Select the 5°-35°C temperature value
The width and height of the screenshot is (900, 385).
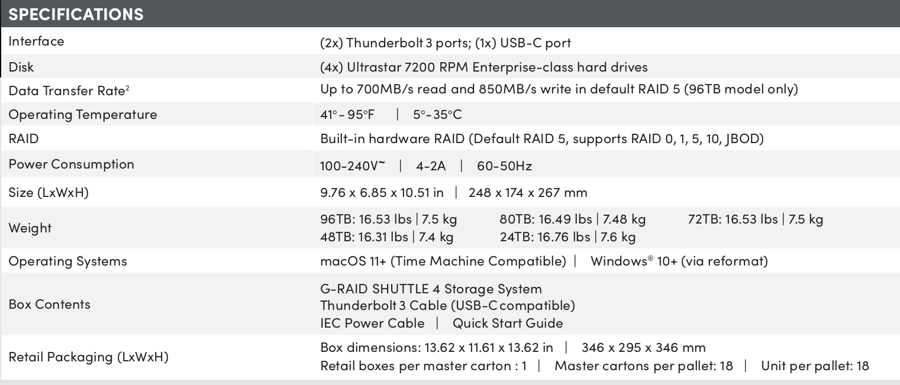click(x=437, y=115)
